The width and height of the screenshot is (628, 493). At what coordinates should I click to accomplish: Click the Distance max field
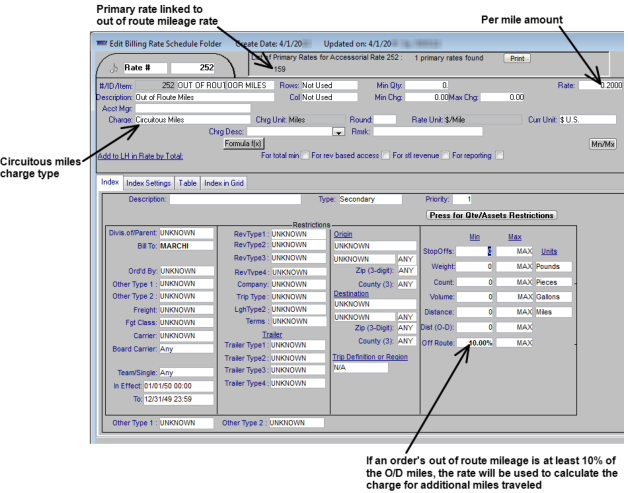[514, 312]
